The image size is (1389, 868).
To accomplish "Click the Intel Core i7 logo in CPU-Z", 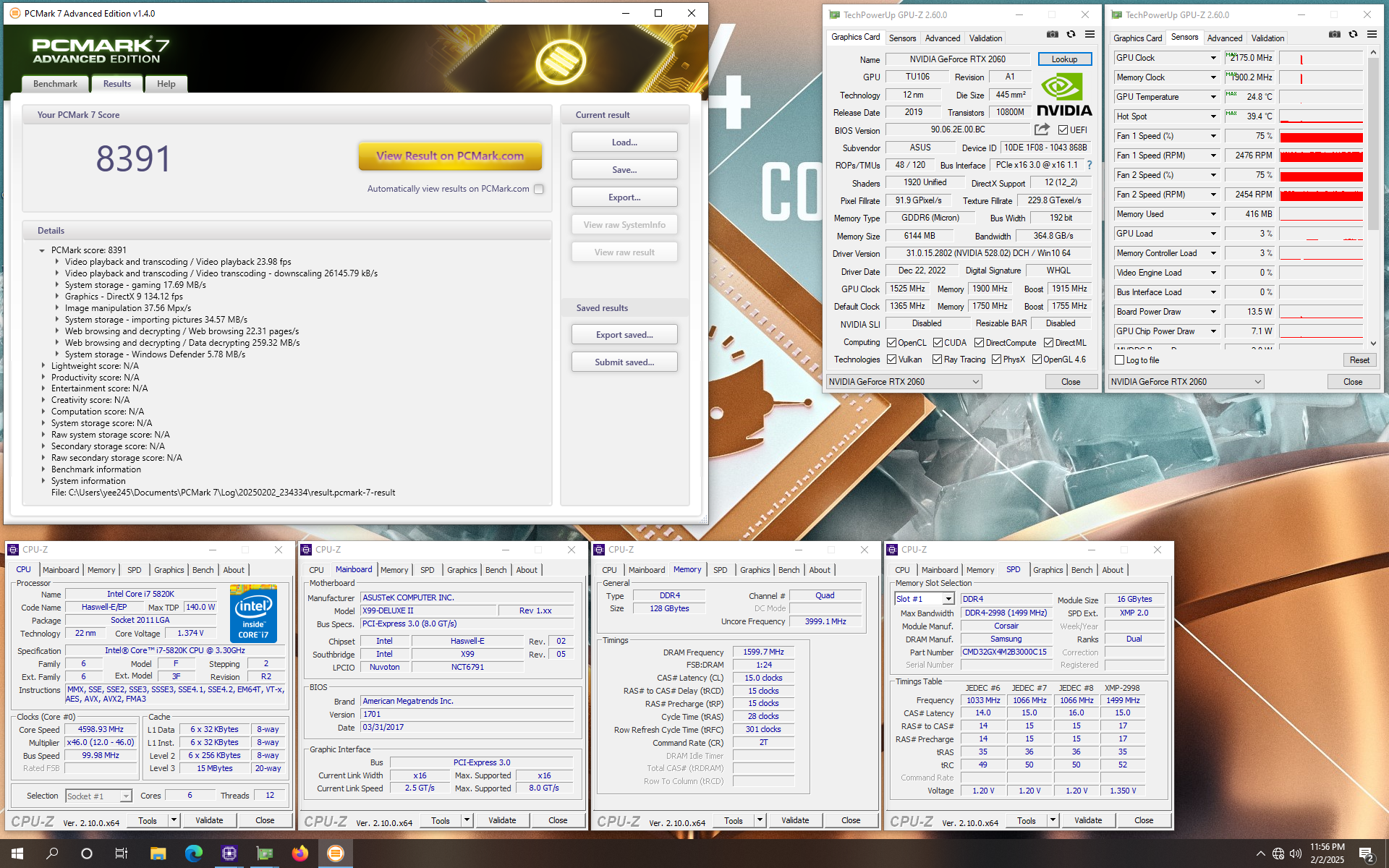I will [254, 613].
